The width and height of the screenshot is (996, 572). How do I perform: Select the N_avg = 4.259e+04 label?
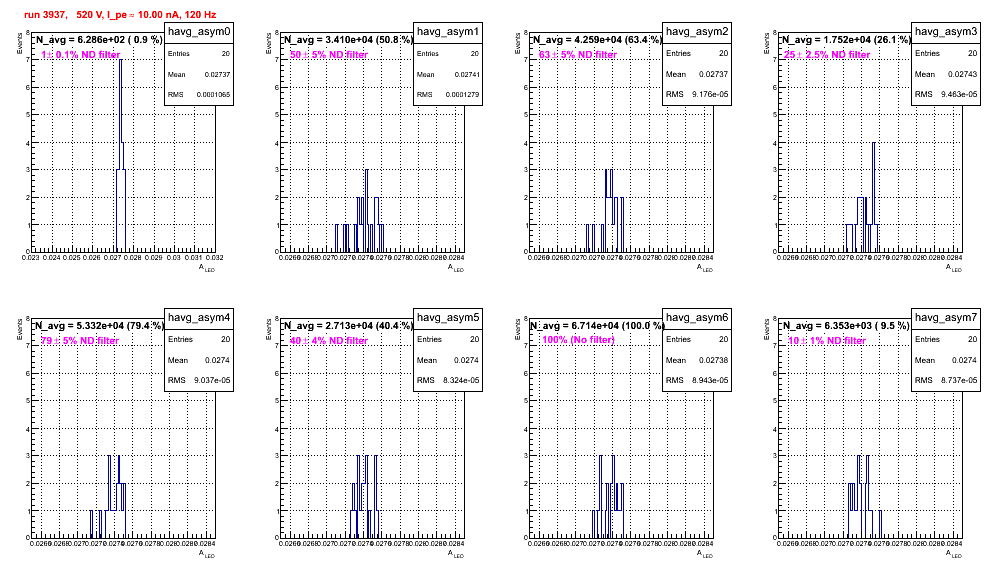[x=596, y=40]
